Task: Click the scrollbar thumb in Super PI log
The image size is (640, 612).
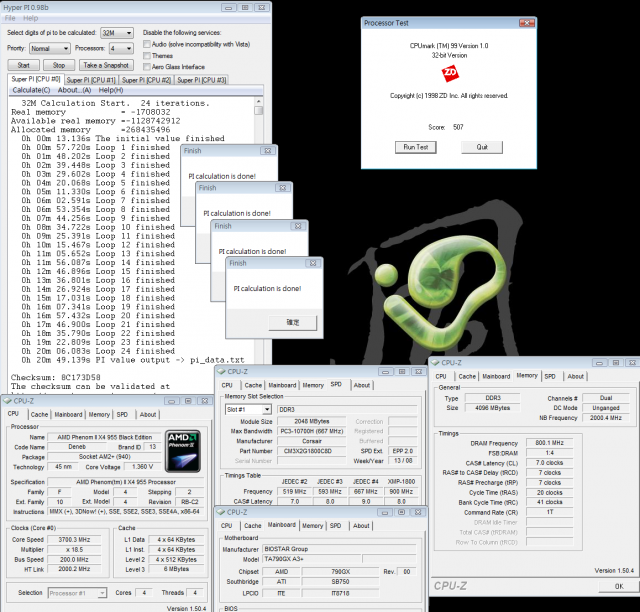Action: click(258, 110)
